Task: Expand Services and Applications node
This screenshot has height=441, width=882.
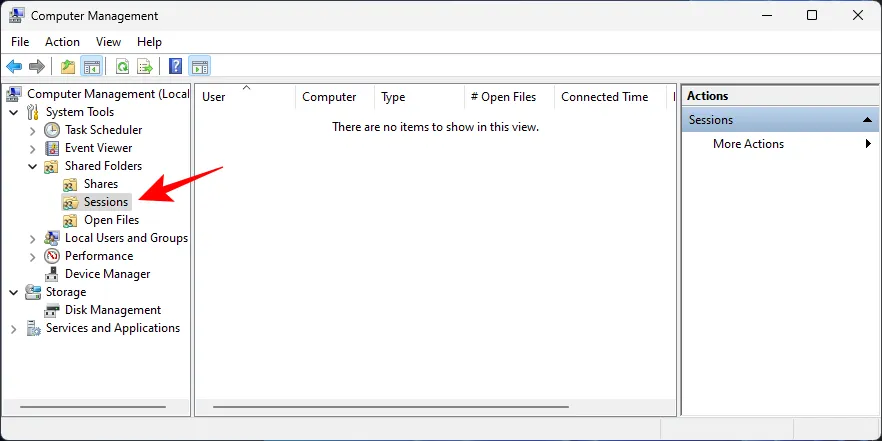Action: [13, 328]
